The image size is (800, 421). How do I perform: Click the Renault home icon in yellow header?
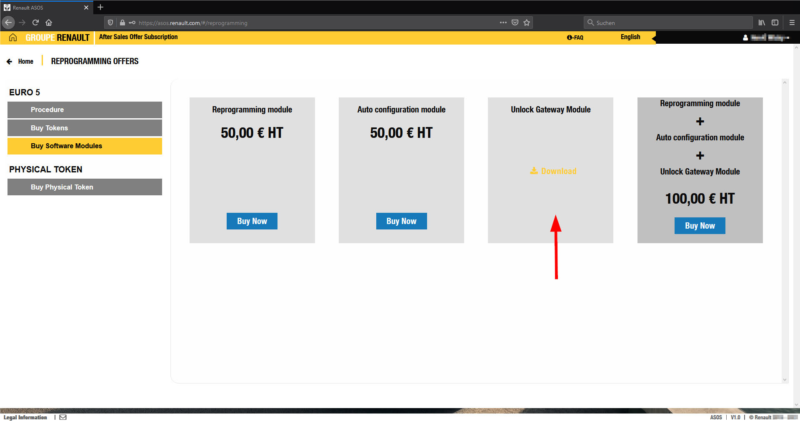(12, 38)
